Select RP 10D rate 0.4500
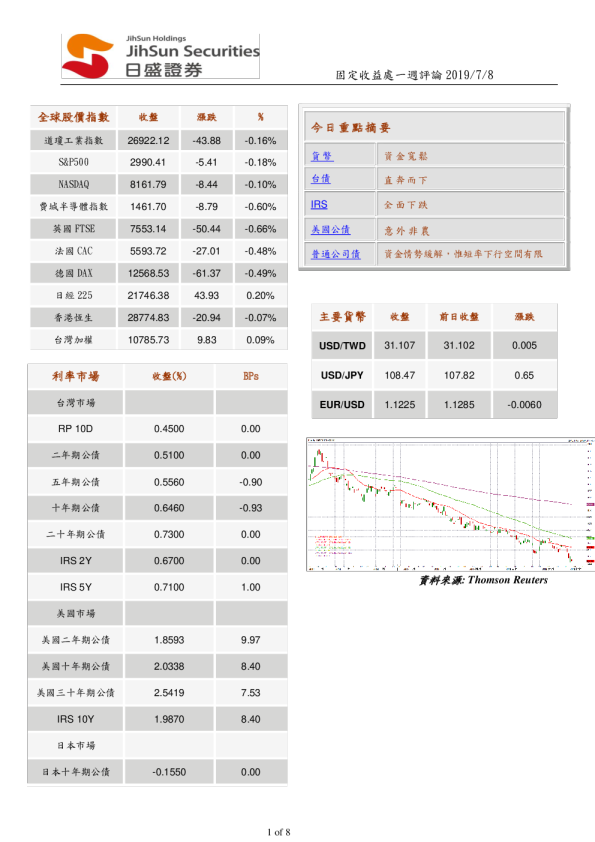Screen dimensions: 595x842 [169, 429]
